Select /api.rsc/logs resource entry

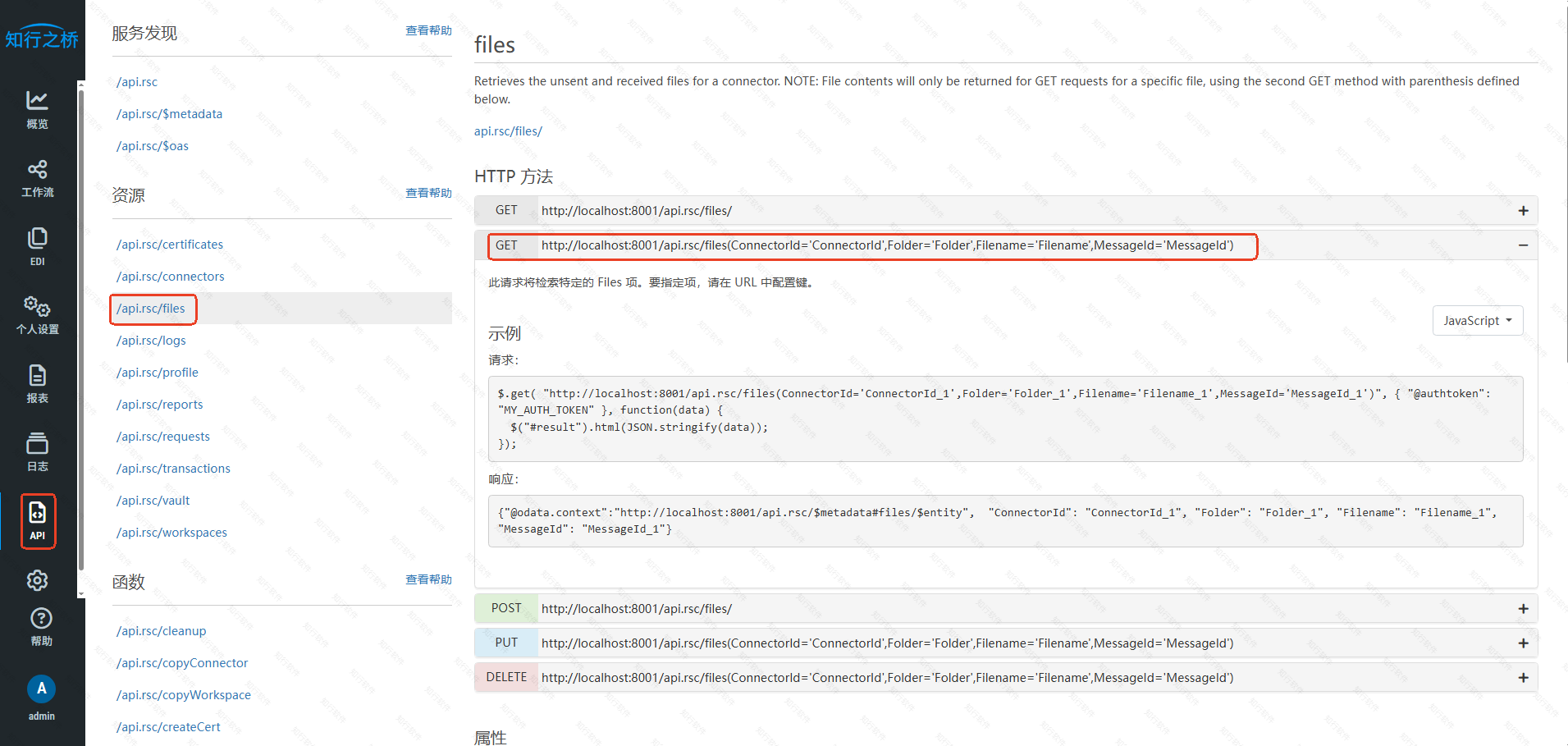pyautogui.click(x=151, y=341)
